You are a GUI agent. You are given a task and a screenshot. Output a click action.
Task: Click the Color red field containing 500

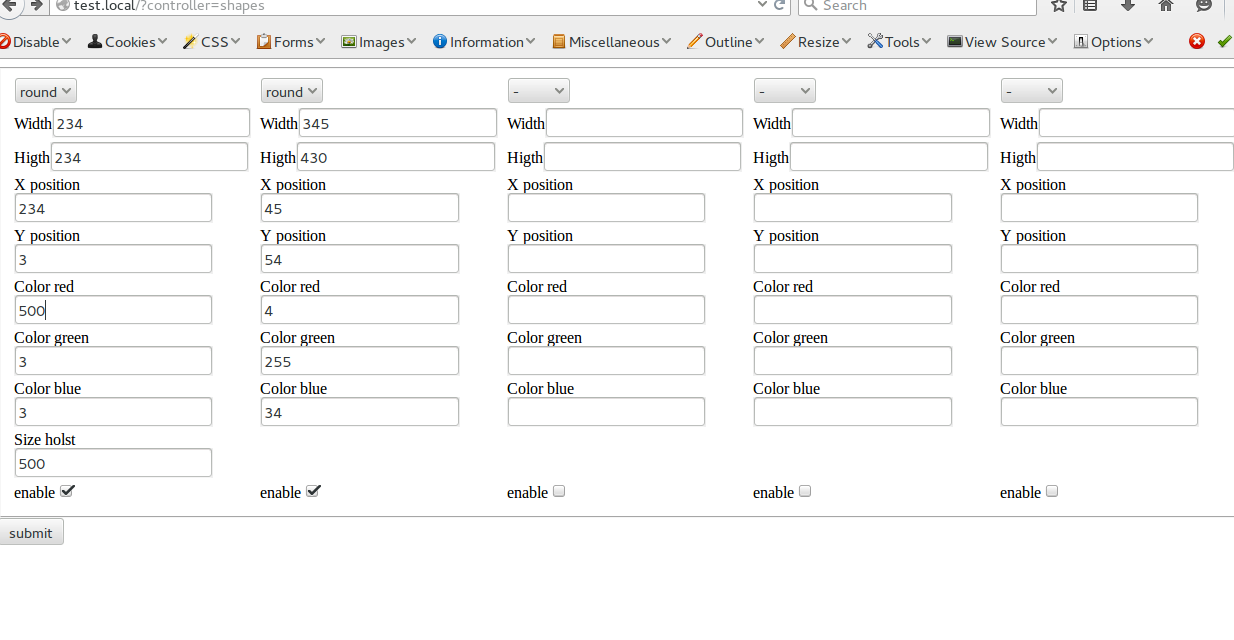click(113, 310)
